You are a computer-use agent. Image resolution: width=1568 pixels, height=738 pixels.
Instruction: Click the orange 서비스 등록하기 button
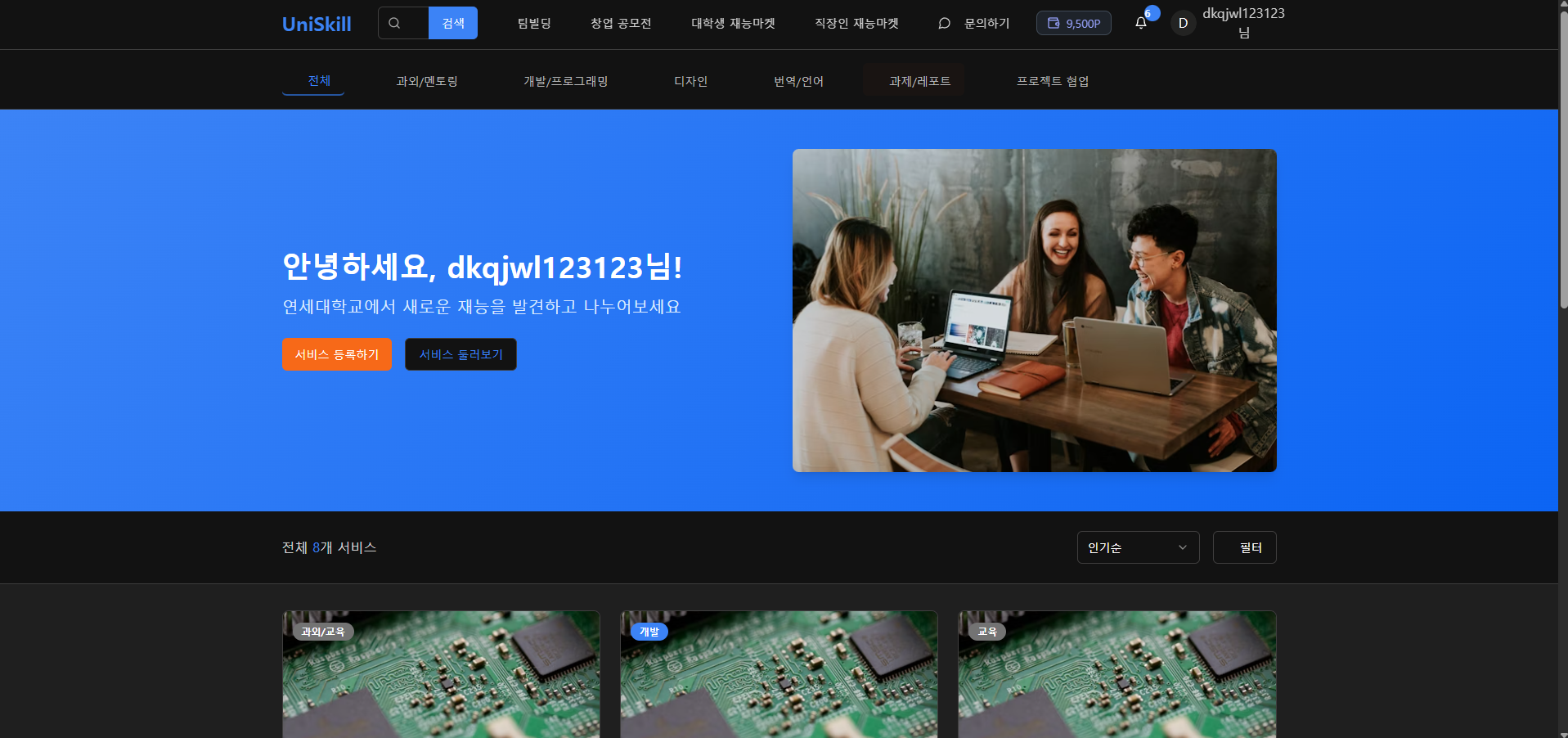[x=337, y=354]
